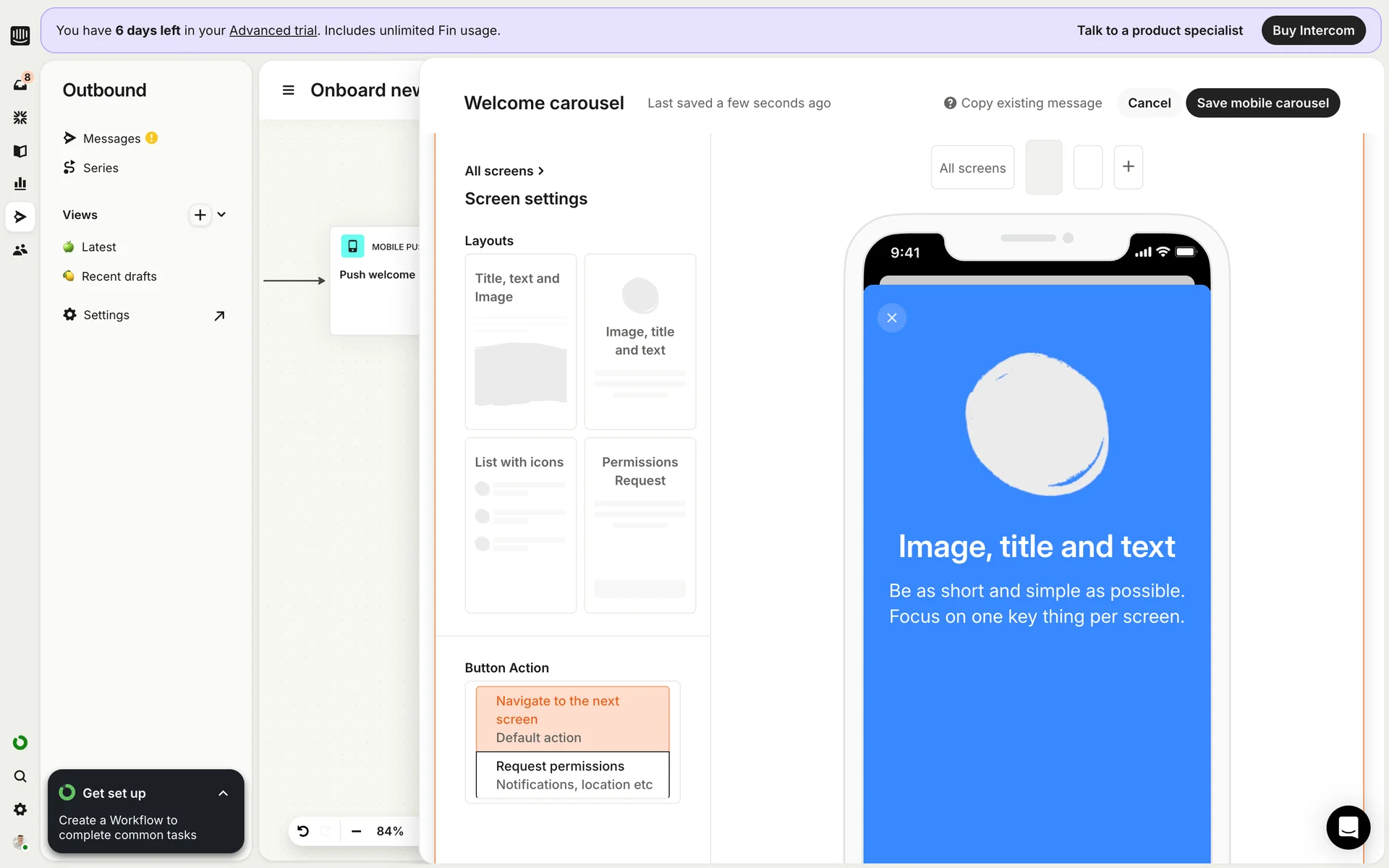
Task: Open Reports bar chart icon
Action: click(x=20, y=184)
